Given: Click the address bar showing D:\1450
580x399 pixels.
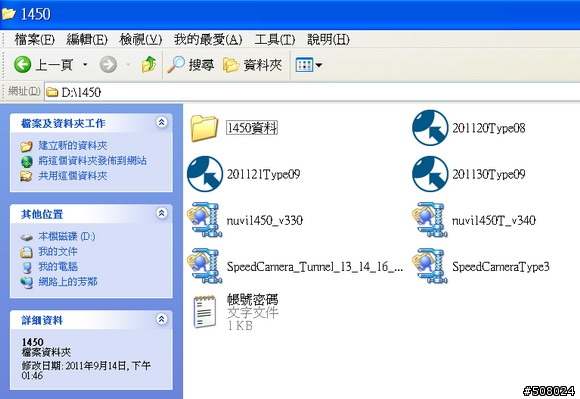Looking at the screenshot, I should point(312,92).
